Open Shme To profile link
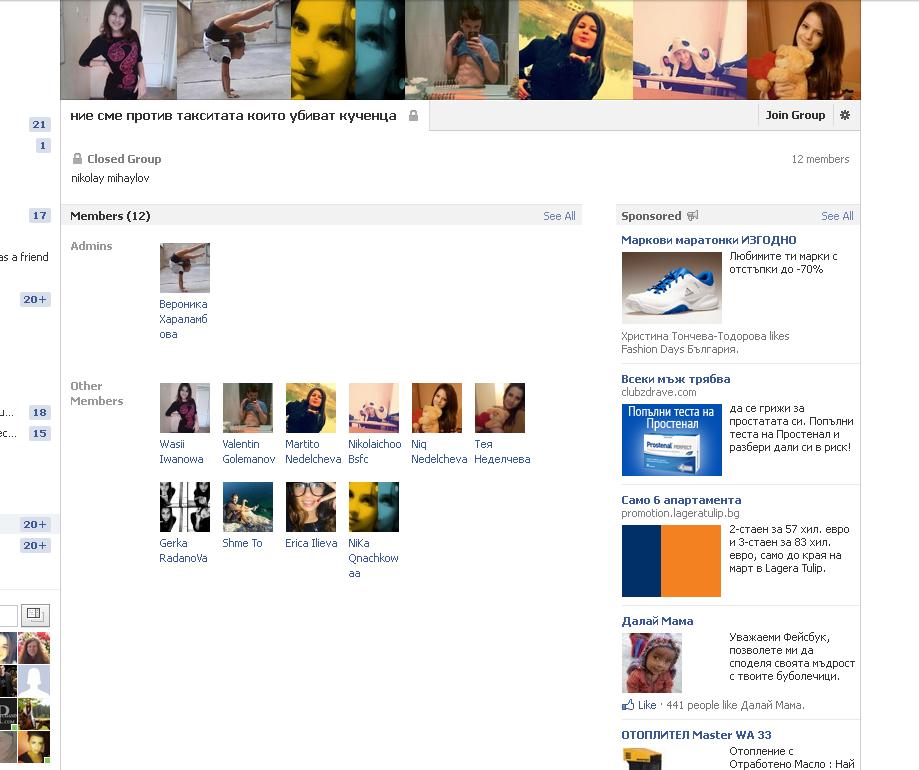Viewport: 919px width, 770px height. [x=242, y=543]
